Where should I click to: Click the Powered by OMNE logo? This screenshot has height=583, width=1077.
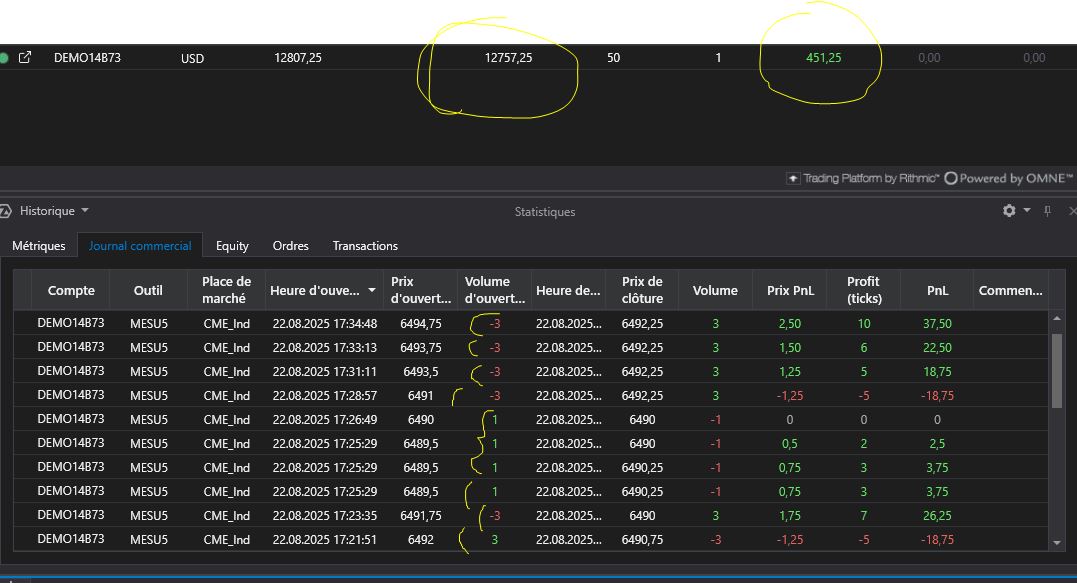pos(1008,179)
